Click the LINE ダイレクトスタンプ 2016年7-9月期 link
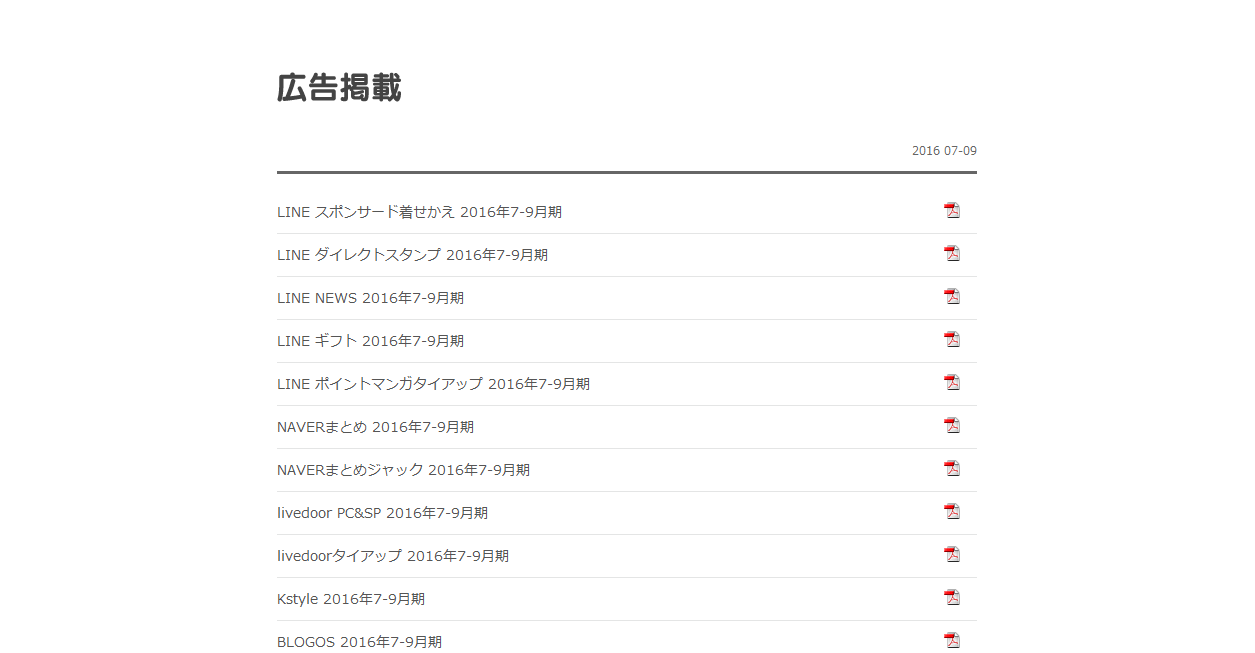Screen dimensions: 1255x653 click(412, 255)
